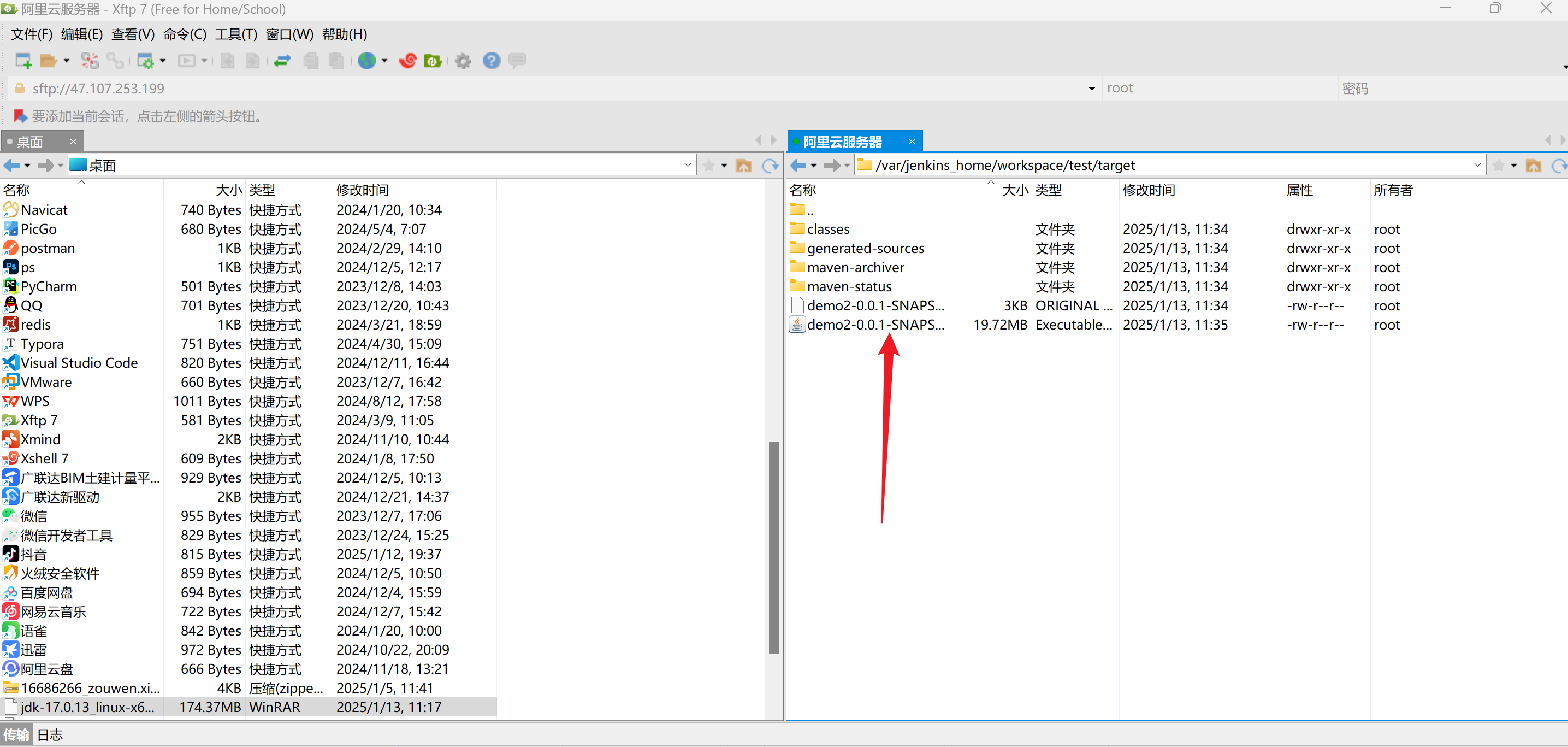Viewport: 1568px width, 747px height.
Task: Click the green Xftp folder toolbar icon
Action: 433,60
